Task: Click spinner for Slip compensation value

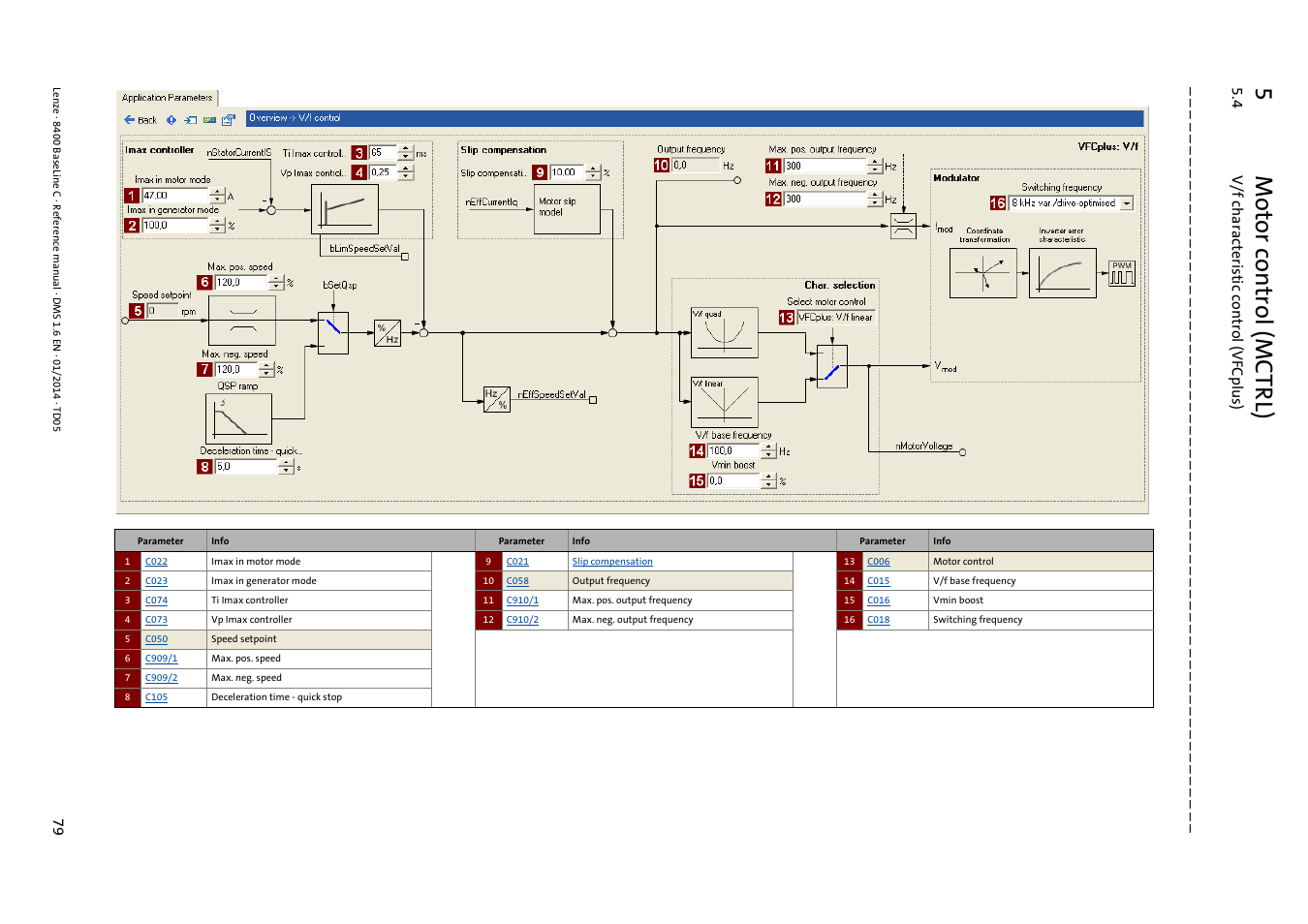Action: pyautogui.click(x=593, y=172)
